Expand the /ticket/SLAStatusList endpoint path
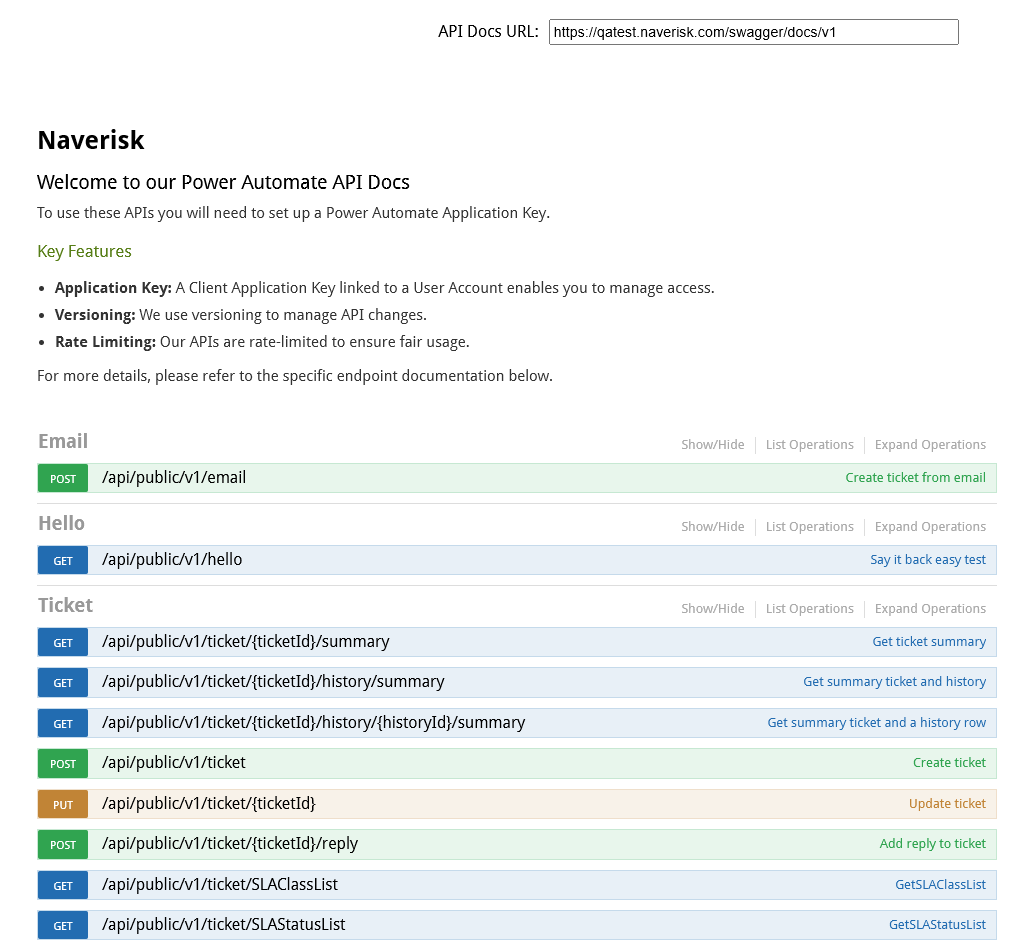The image size is (1012, 951). (x=223, y=925)
